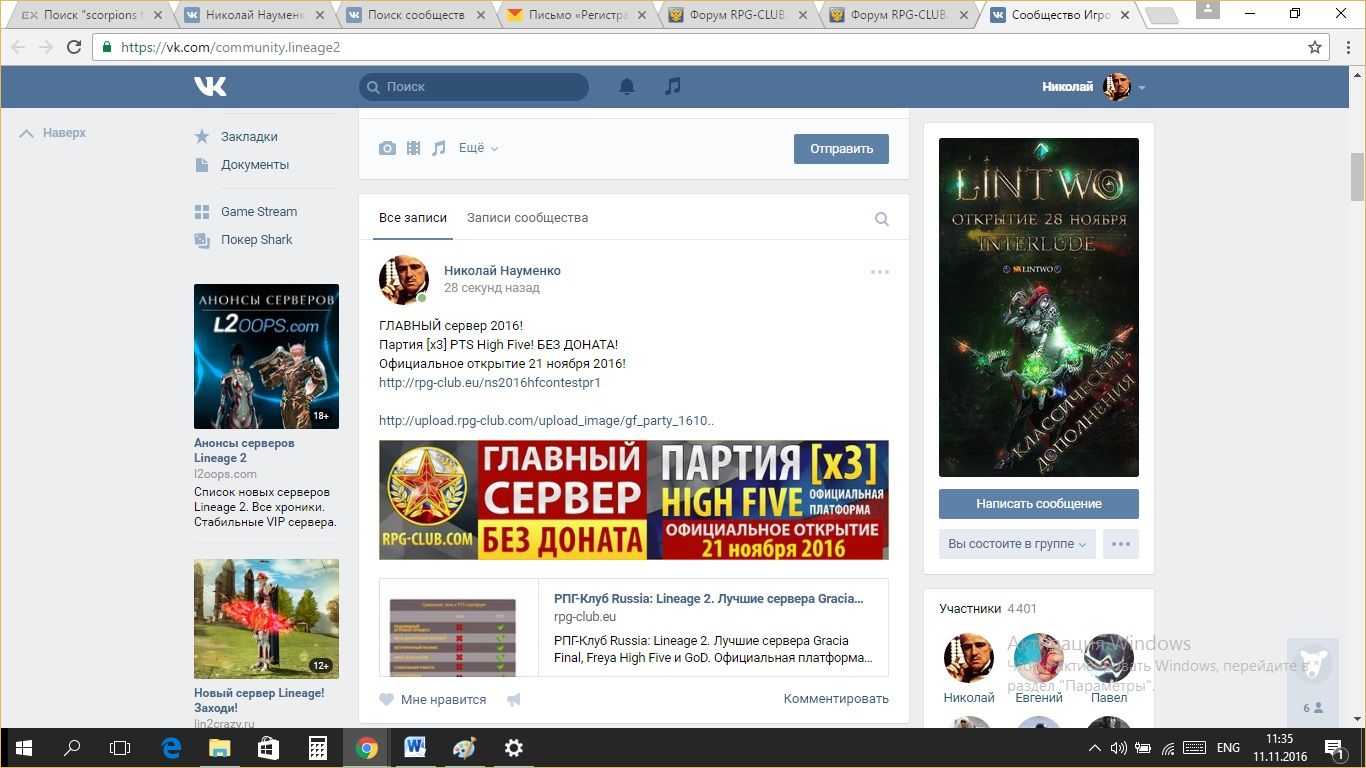Viewport: 1366px width, 768px height.
Task: Jump to top with Наверх
Action: (x=54, y=133)
